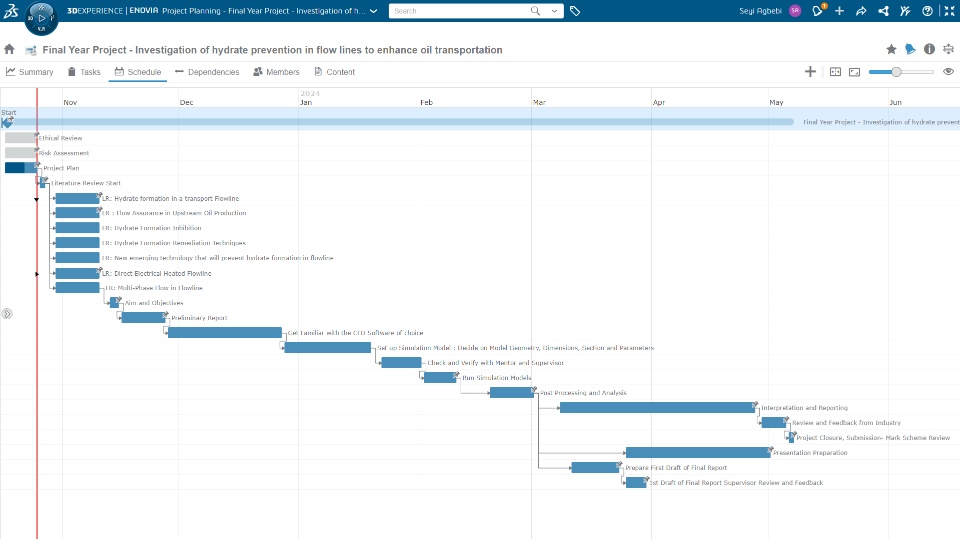Image resolution: width=960 pixels, height=539 pixels.
Task: Adjust the zoom slider handle
Action: pyautogui.click(x=896, y=72)
